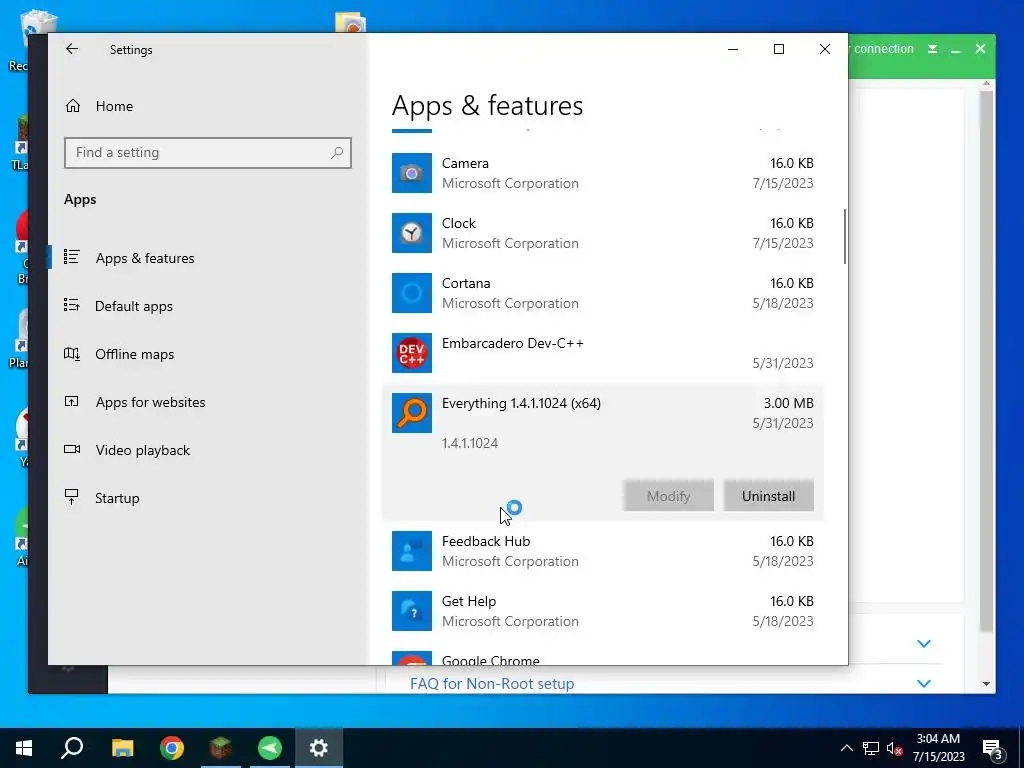Select the Embarcadero Dev-C++ entry name

[513, 344]
